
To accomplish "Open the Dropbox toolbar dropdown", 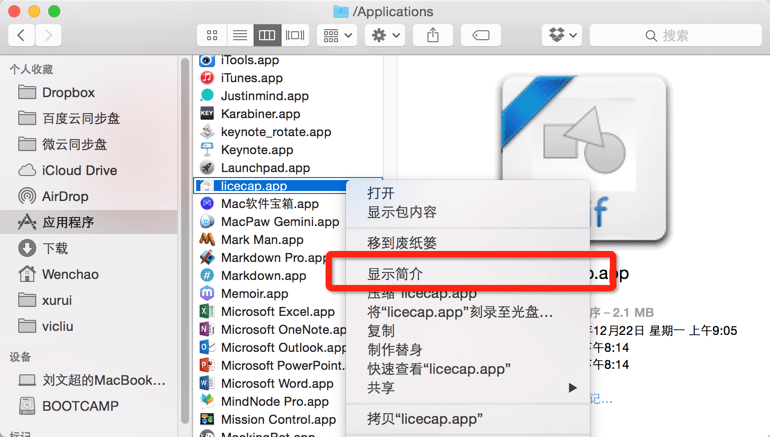I will (562, 35).
